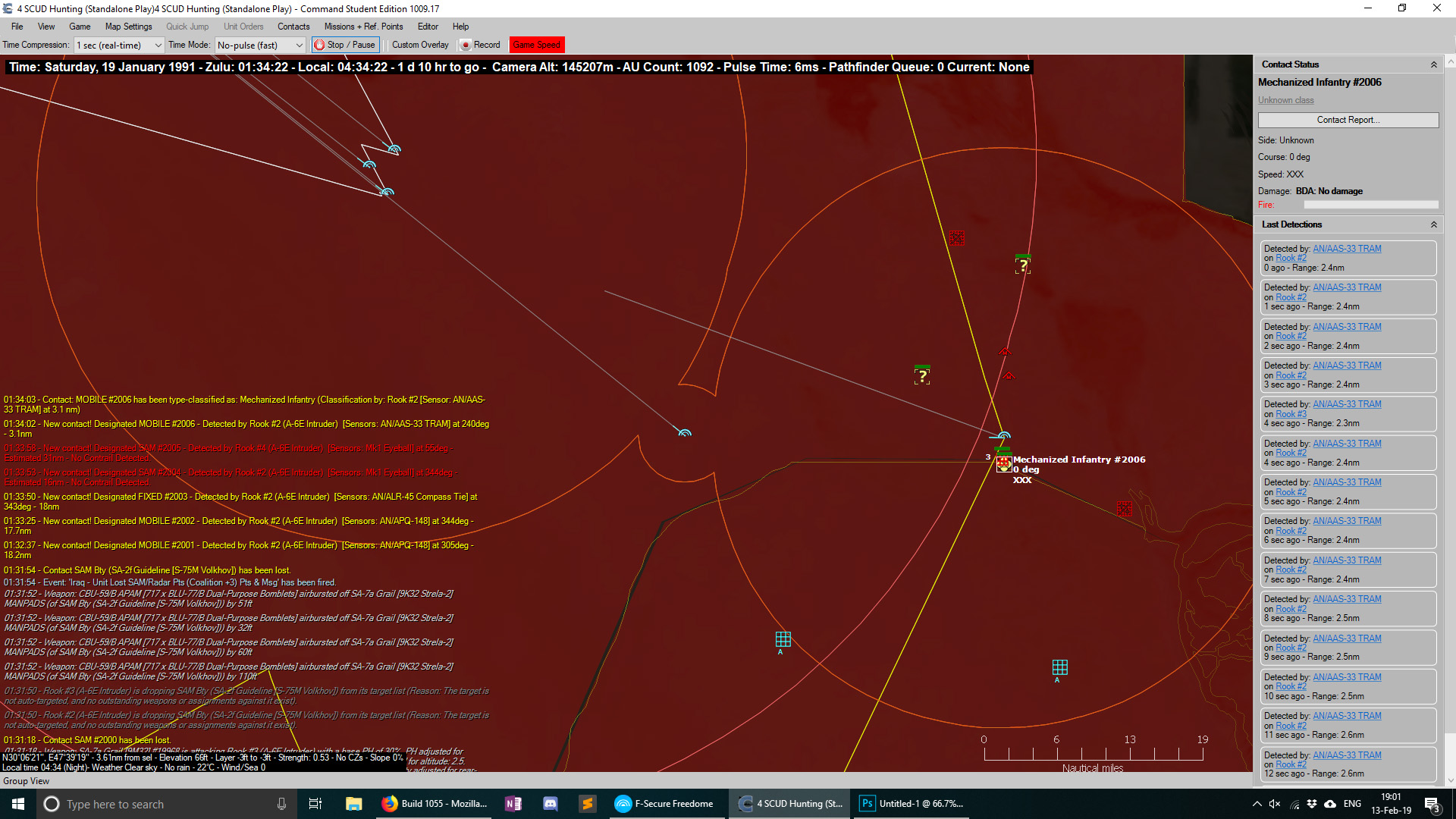Screen dimensions: 1456x819
Task: Click the Contact Report button
Action: tap(1348, 120)
